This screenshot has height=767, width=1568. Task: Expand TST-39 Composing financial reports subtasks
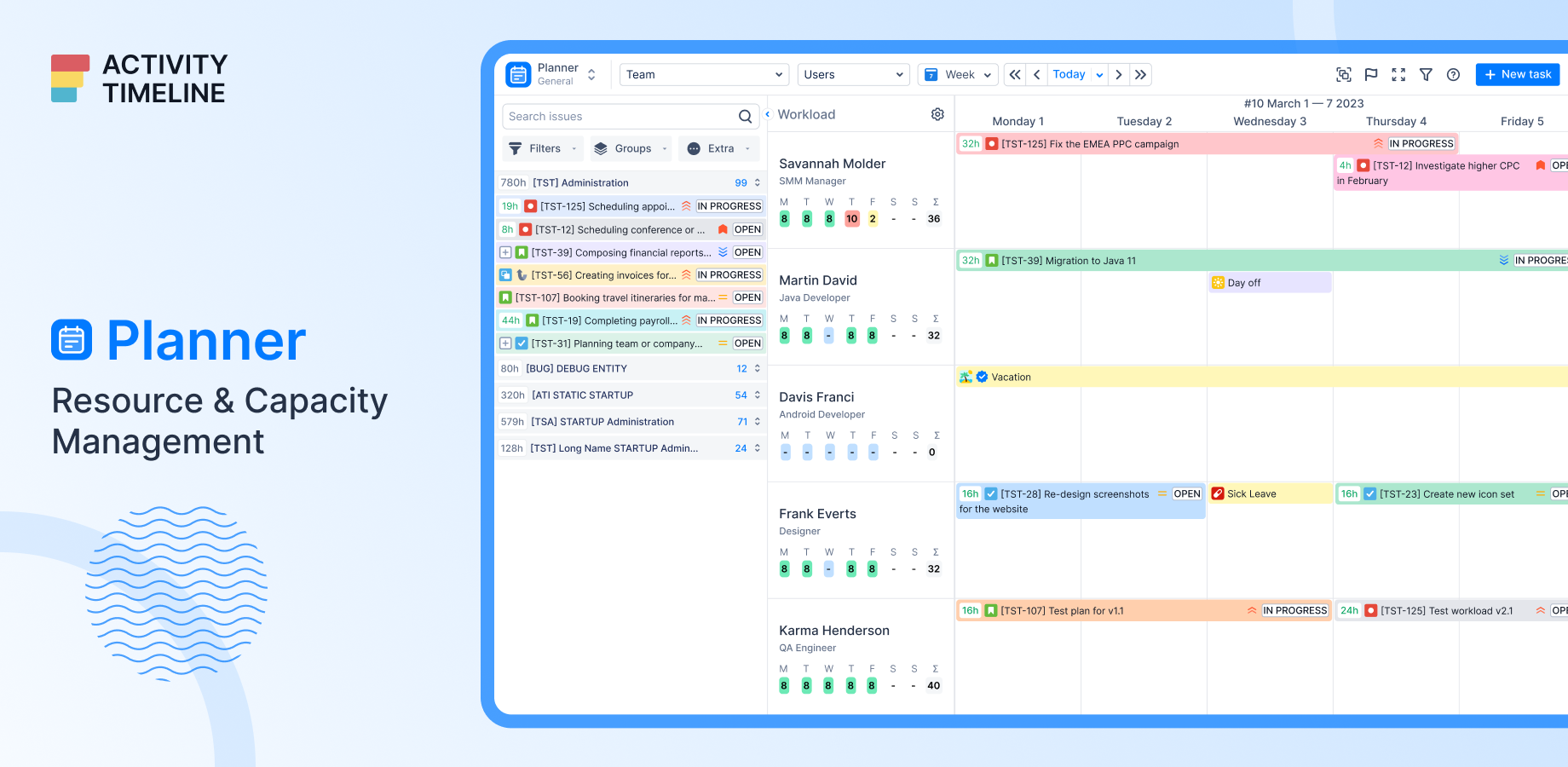coord(505,252)
